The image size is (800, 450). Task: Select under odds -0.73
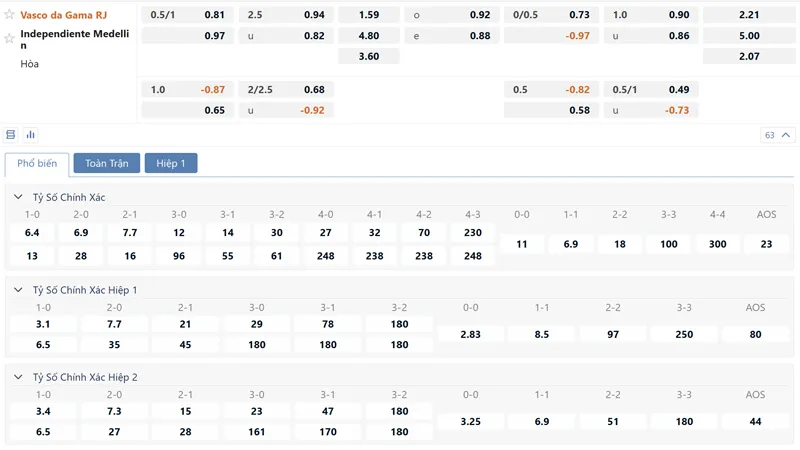[x=652, y=110]
